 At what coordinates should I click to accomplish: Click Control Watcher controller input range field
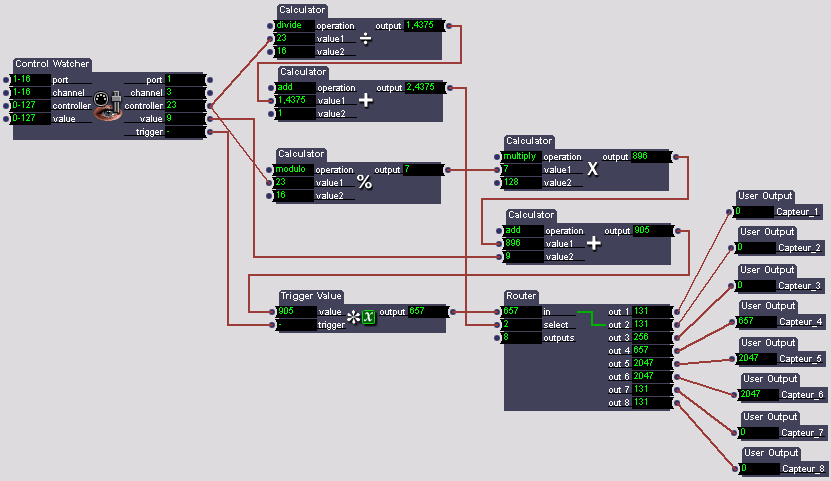click(31, 105)
